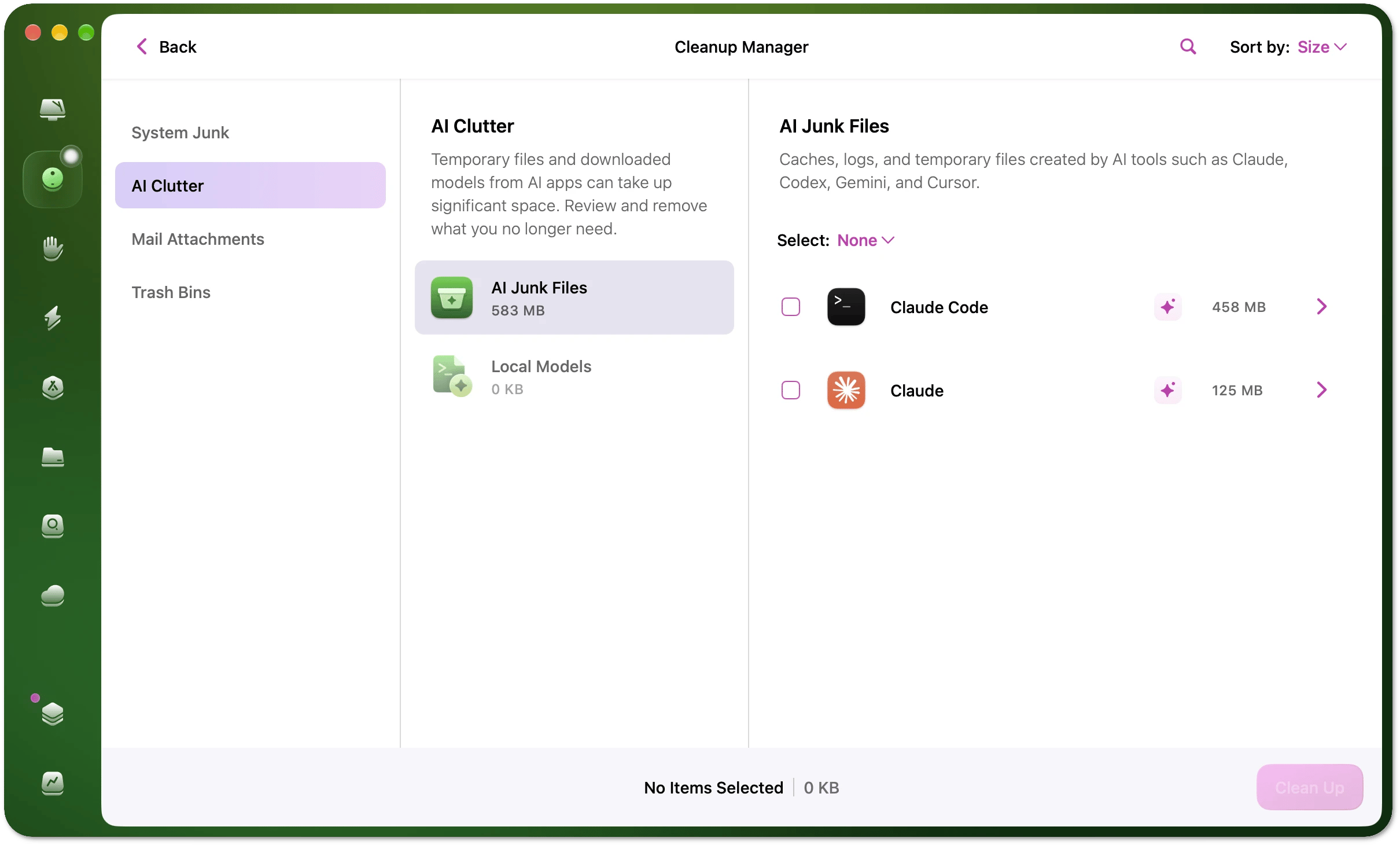Open the Applications icon in sidebar
The width and height of the screenshot is (1400, 845).
point(53,387)
